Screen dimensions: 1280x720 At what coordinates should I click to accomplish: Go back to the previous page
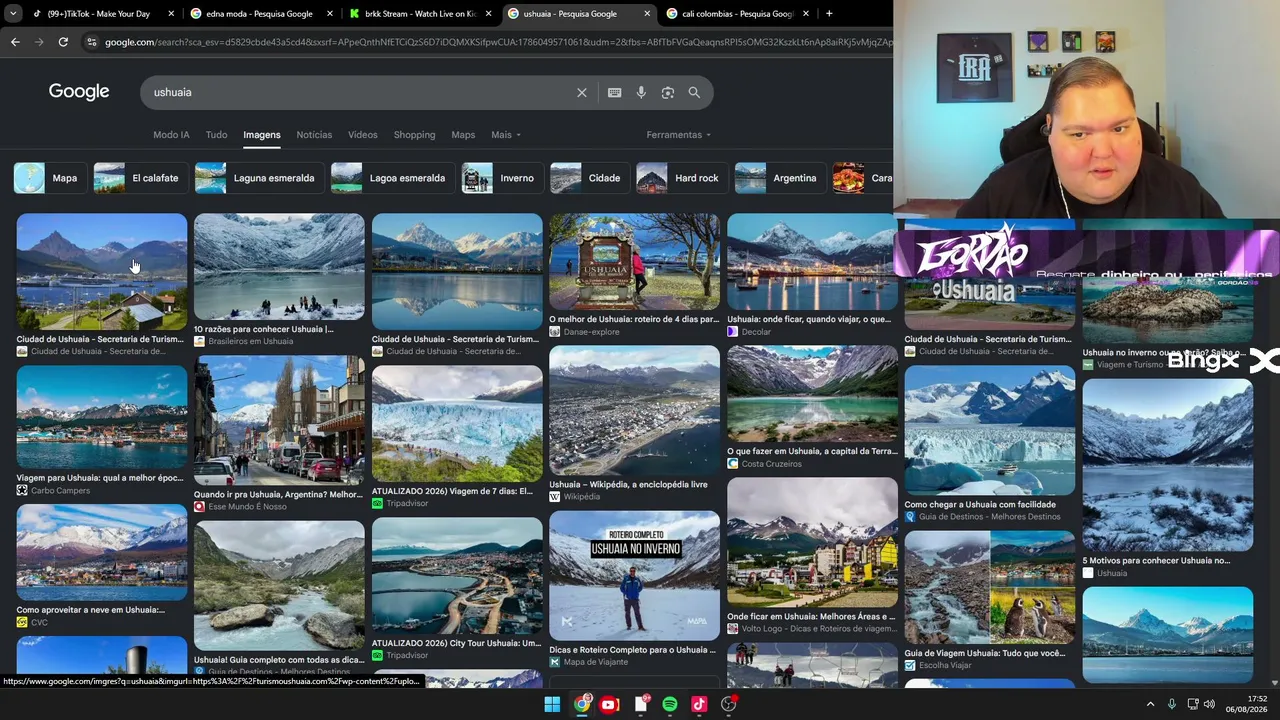[15, 42]
